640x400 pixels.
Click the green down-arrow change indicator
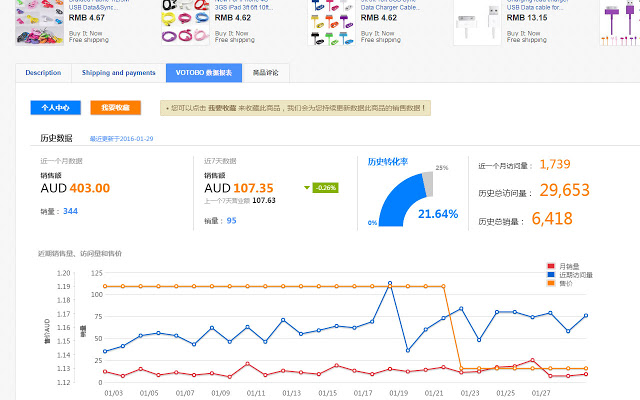[306, 187]
